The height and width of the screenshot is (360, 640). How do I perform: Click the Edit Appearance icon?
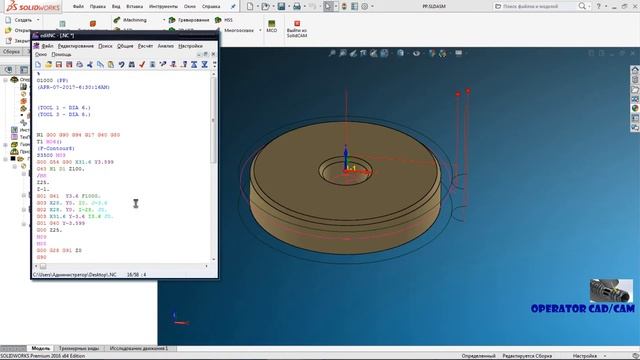click(x=432, y=53)
